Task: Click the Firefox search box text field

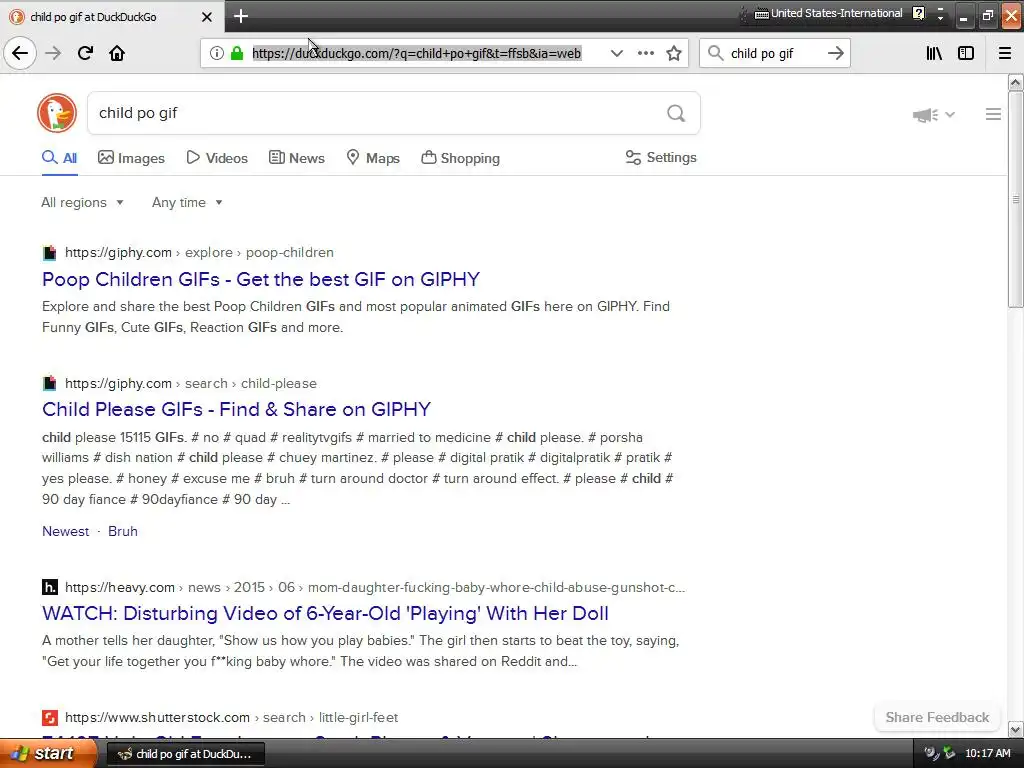Action: [x=774, y=54]
